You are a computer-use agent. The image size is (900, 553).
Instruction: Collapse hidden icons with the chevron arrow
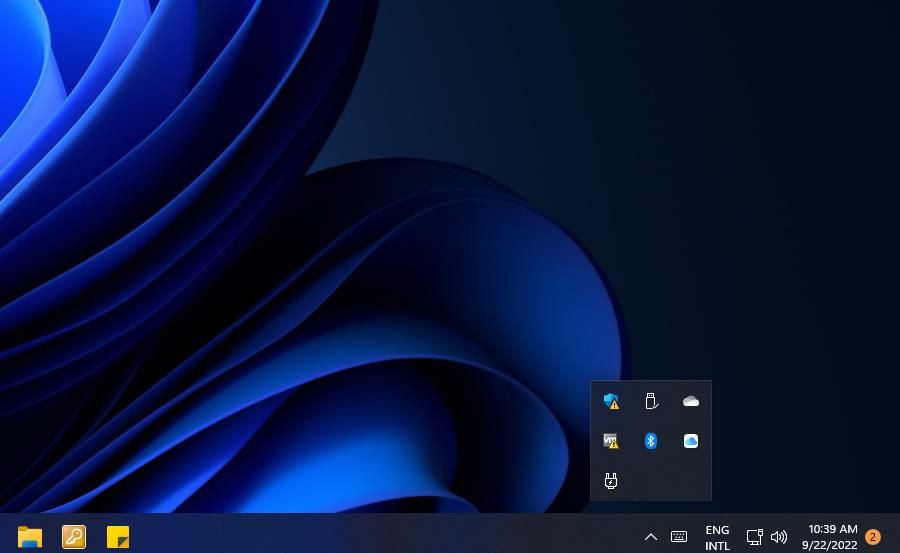tap(650, 537)
